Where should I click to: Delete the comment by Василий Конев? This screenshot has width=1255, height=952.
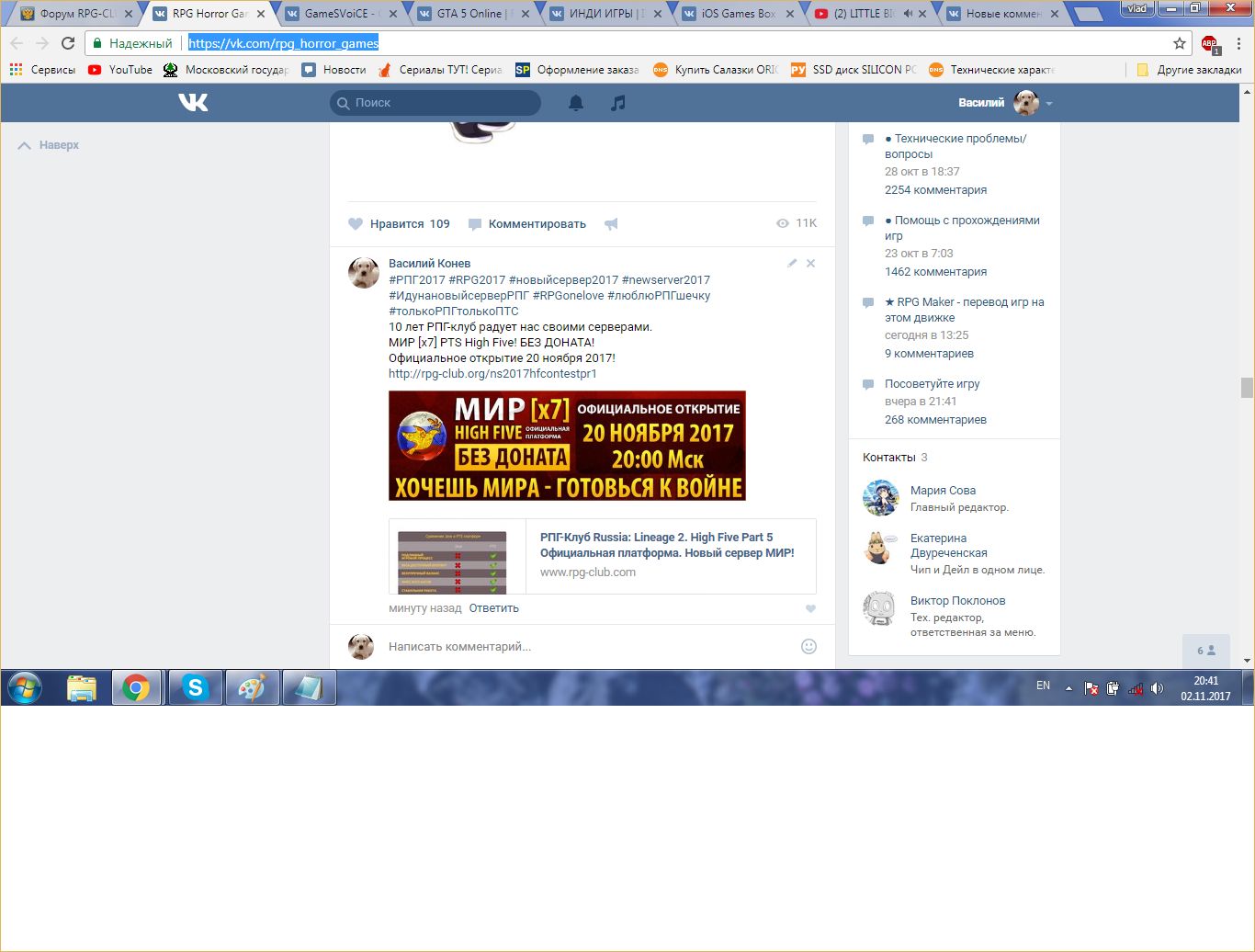coord(810,263)
